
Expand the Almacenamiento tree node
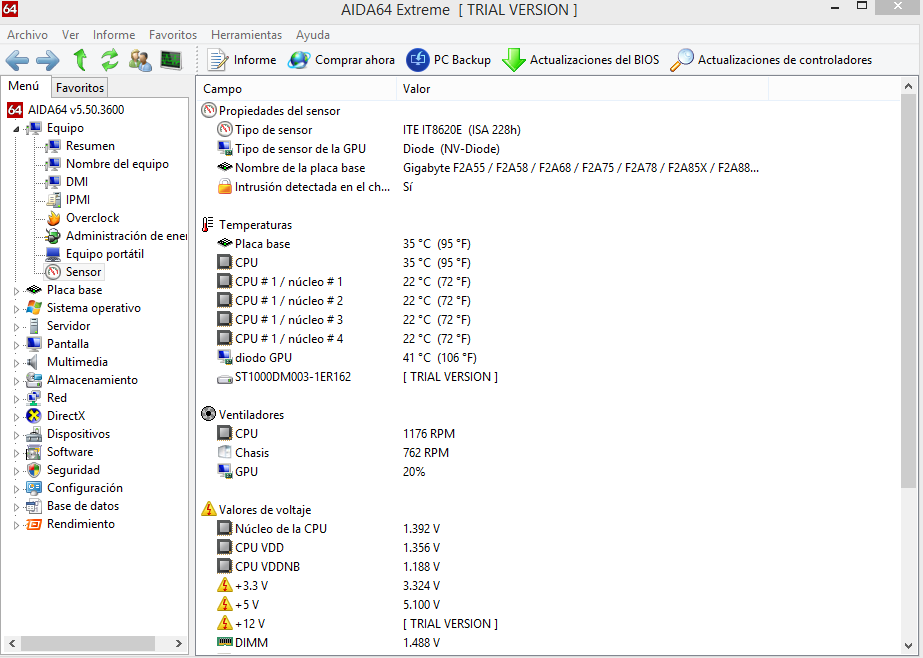pos(16,381)
